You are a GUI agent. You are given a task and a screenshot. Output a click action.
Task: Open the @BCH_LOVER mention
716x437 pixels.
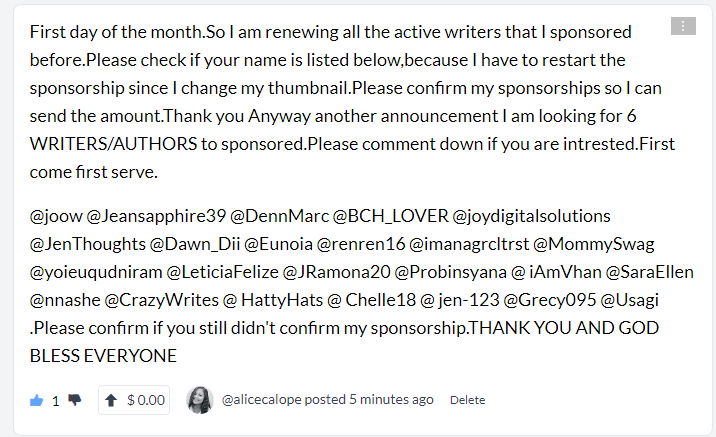(x=390, y=216)
